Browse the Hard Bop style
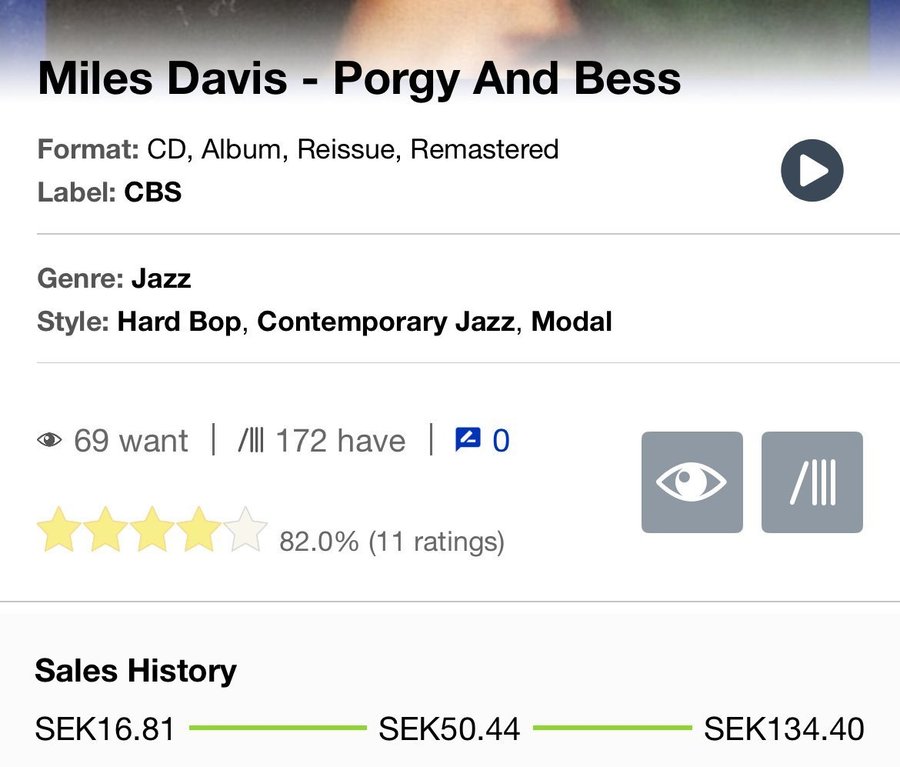Viewport: 900px width, 767px height. tap(181, 322)
